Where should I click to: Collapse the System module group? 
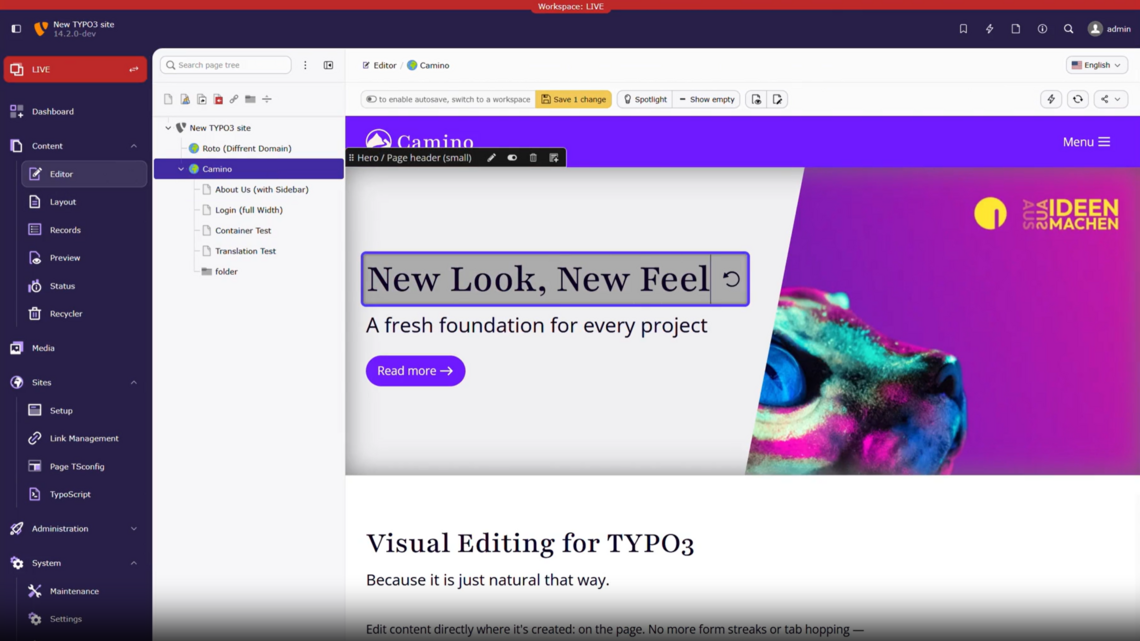[134, 563]
